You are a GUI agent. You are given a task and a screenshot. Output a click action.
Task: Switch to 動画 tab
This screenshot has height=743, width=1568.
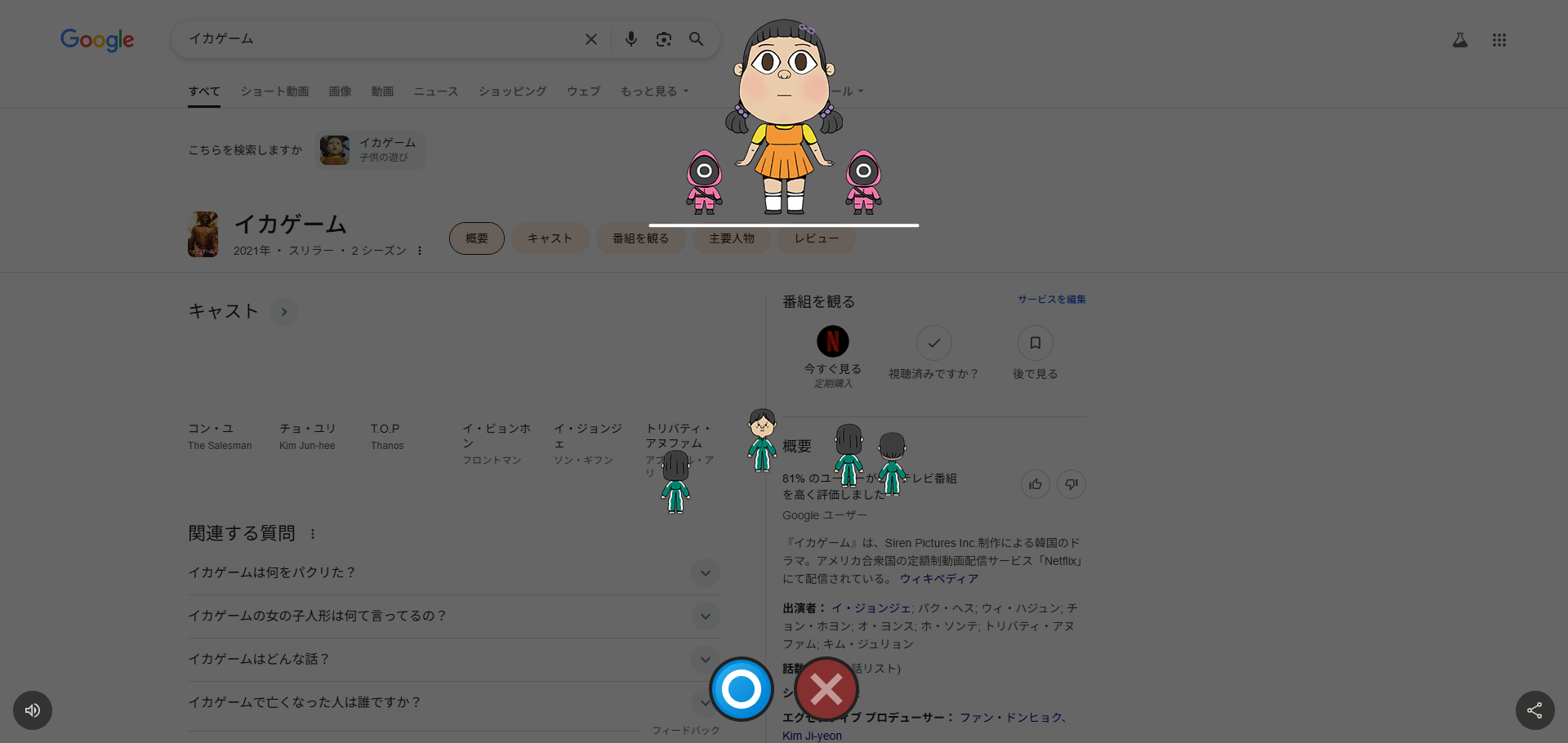tap(383, 91)
